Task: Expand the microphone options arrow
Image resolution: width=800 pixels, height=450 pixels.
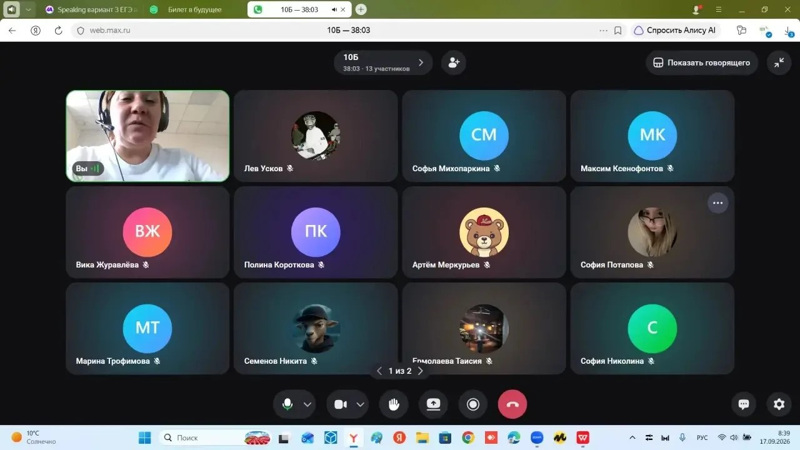Action: point(308,405)
